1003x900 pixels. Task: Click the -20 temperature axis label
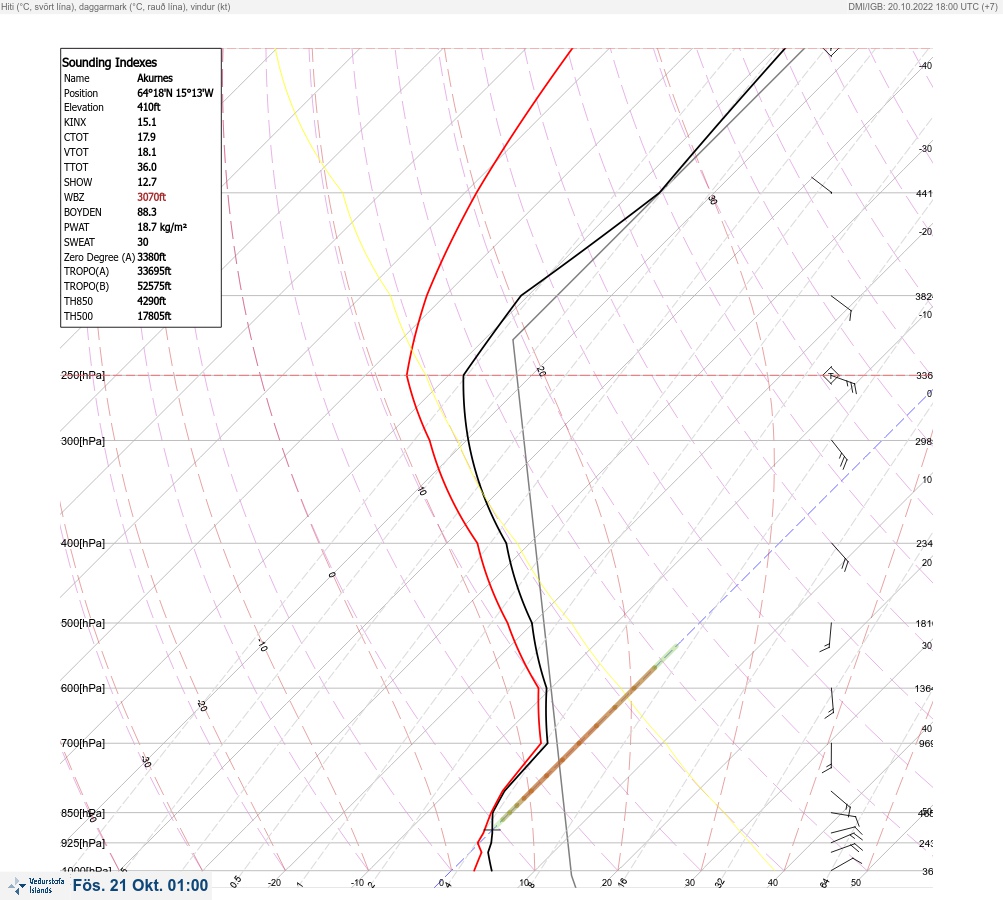click(x=274, y=883)
